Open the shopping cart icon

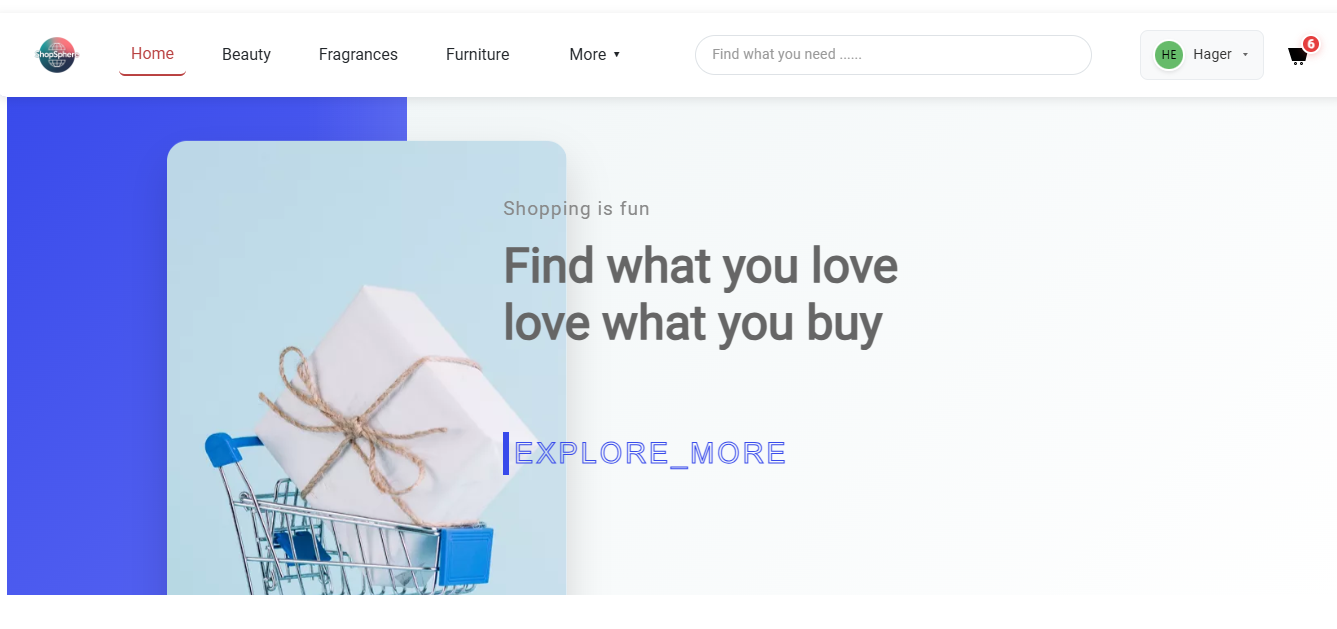[1297, 57]
